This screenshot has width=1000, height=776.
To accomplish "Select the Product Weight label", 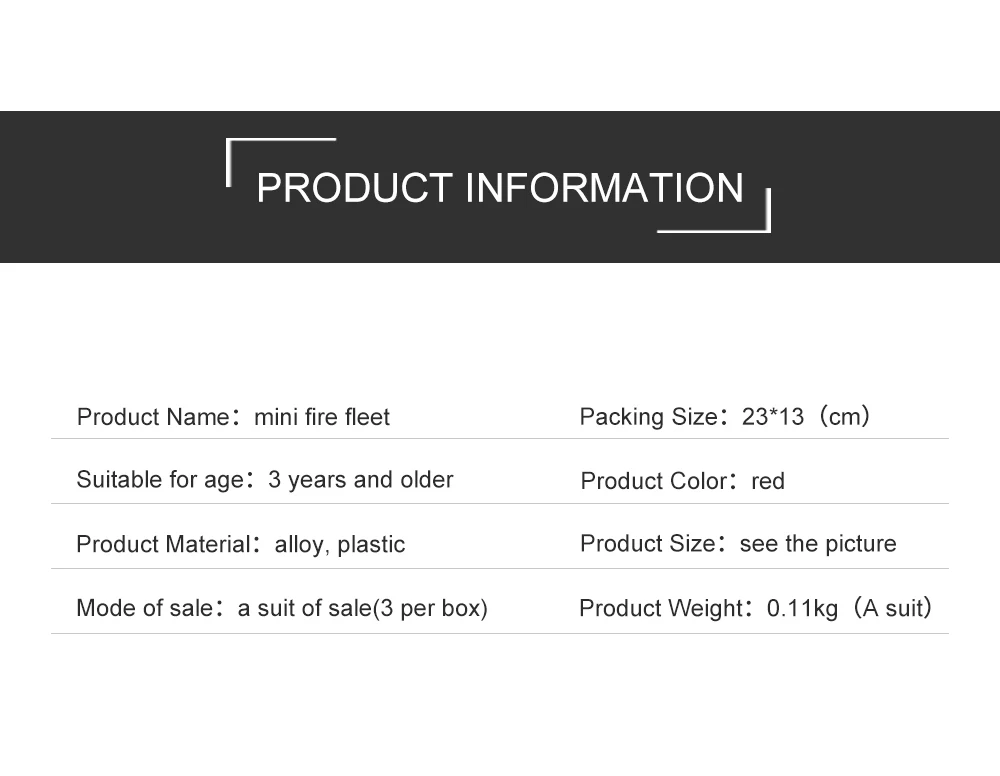I will point(661,608).
